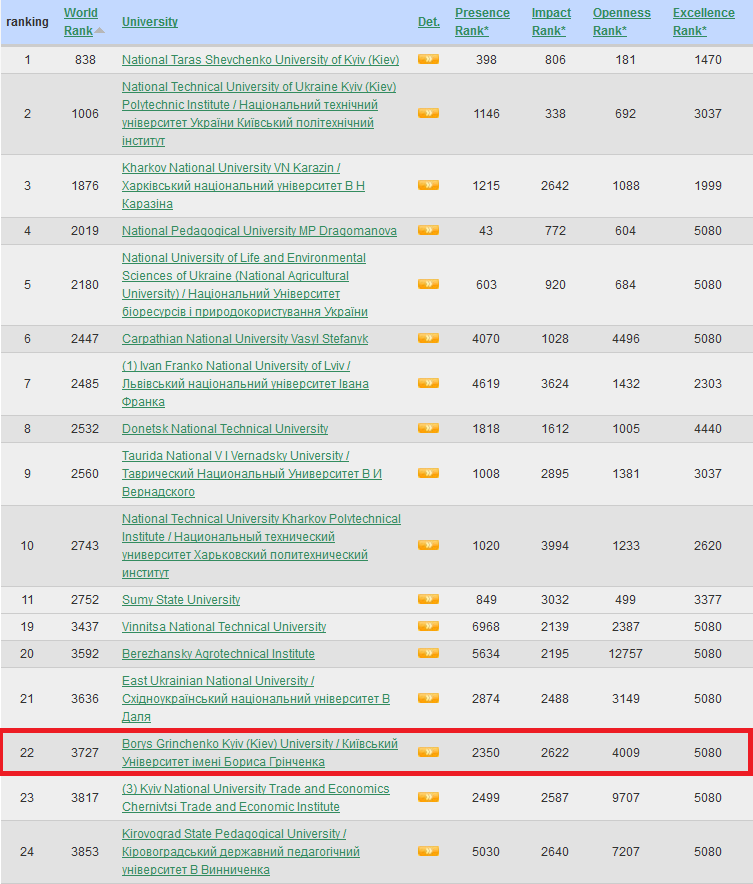Open National University of Life and Environmental Sciences link
The width and height of the screenshot is (753, 884).
tap(245, 285)
